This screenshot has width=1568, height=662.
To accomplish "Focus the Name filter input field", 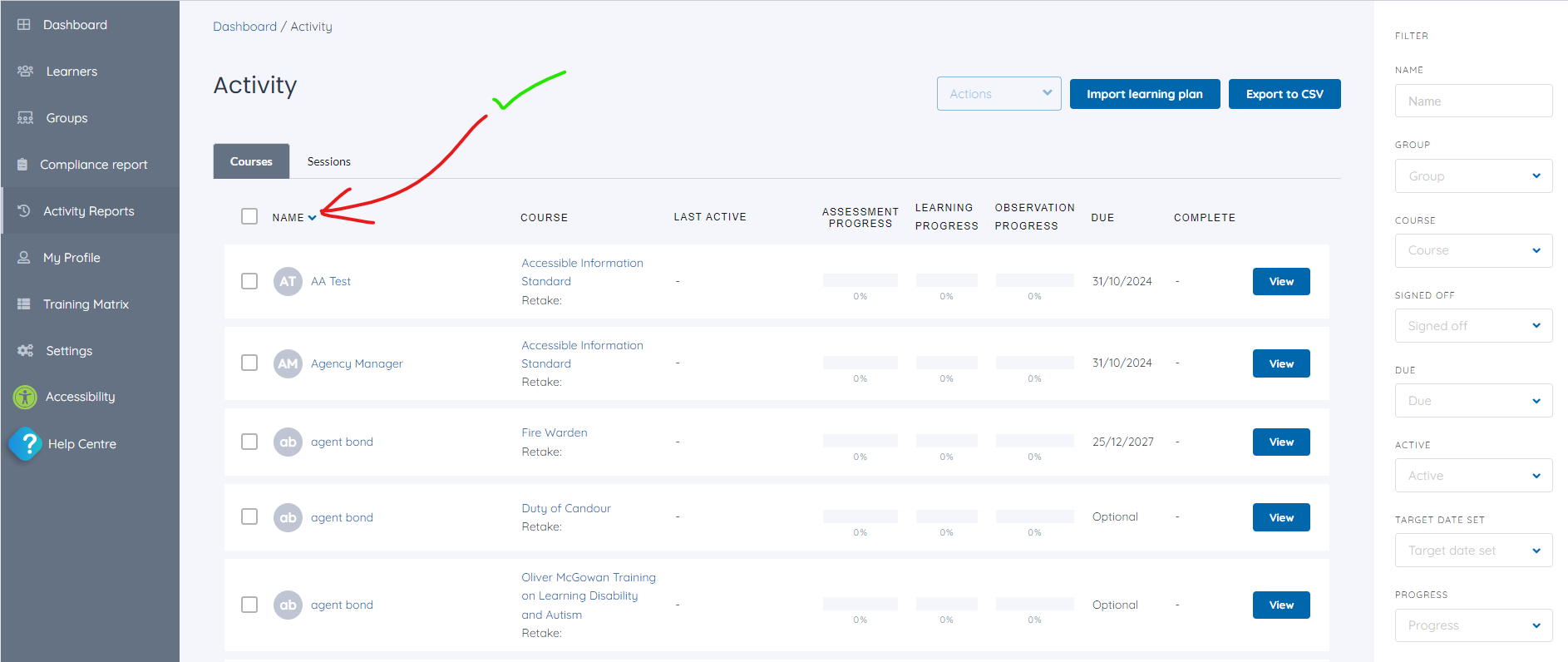I will pyautogui.click(x=1473, y=101).
